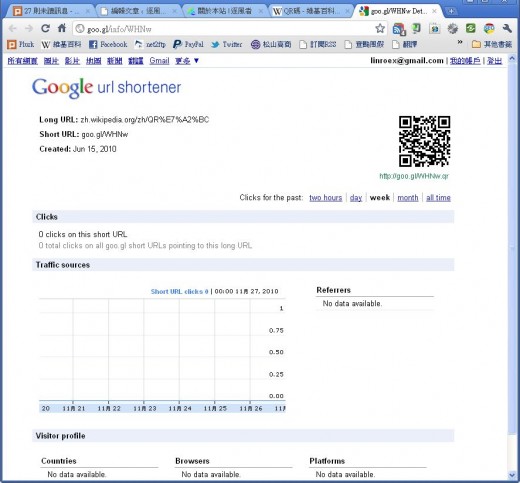Open a new tab with the plus button
The height and width of the screenshot is (483, 520).
coord(451,11)
